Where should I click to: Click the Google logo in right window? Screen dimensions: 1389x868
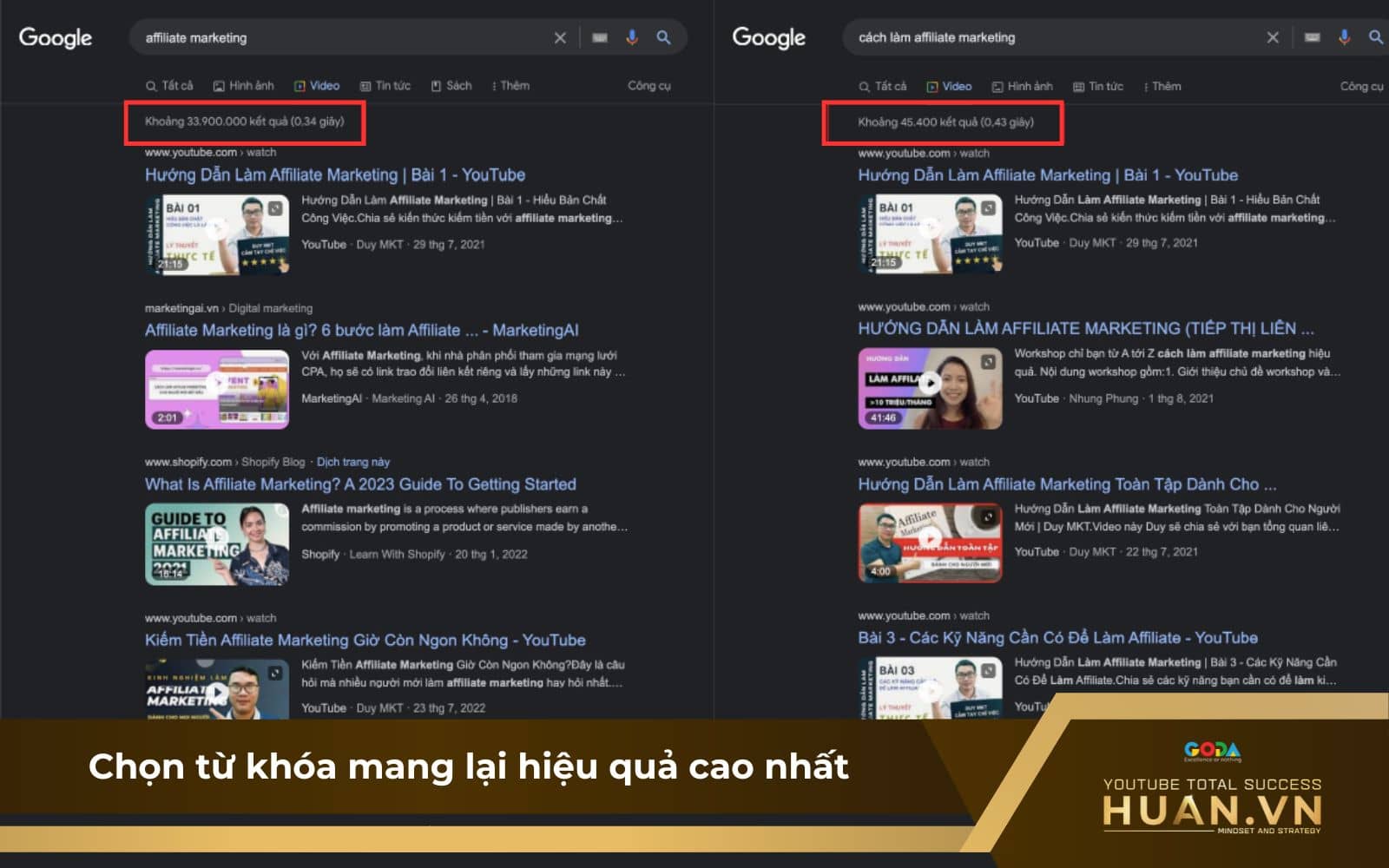pyautogui.click(x=769, y=37)
